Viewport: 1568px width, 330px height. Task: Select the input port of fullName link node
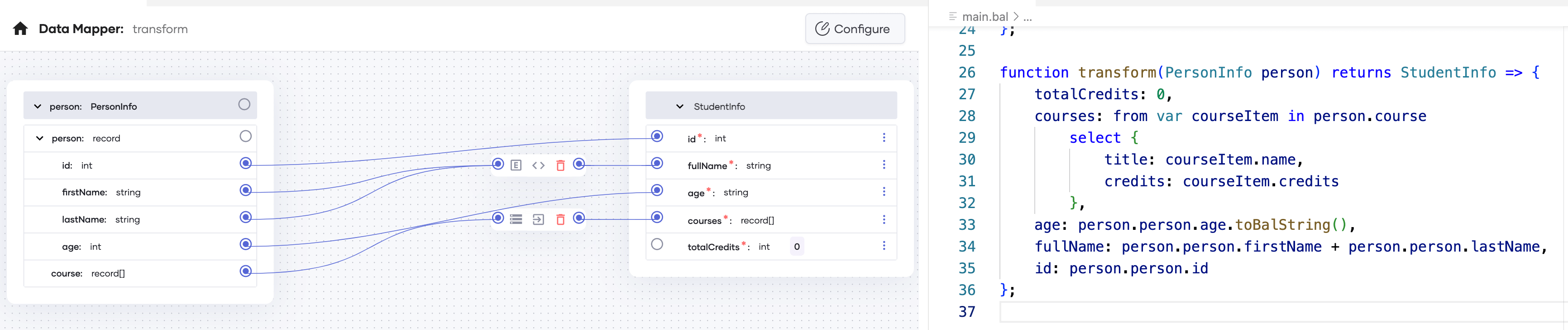[498, 164]
